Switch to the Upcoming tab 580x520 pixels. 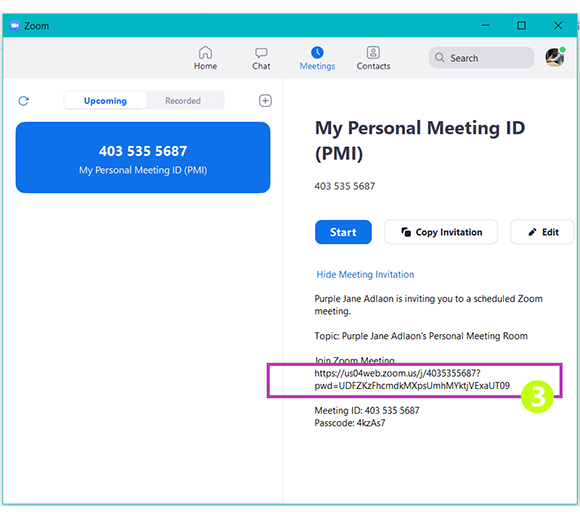point(105,101)
